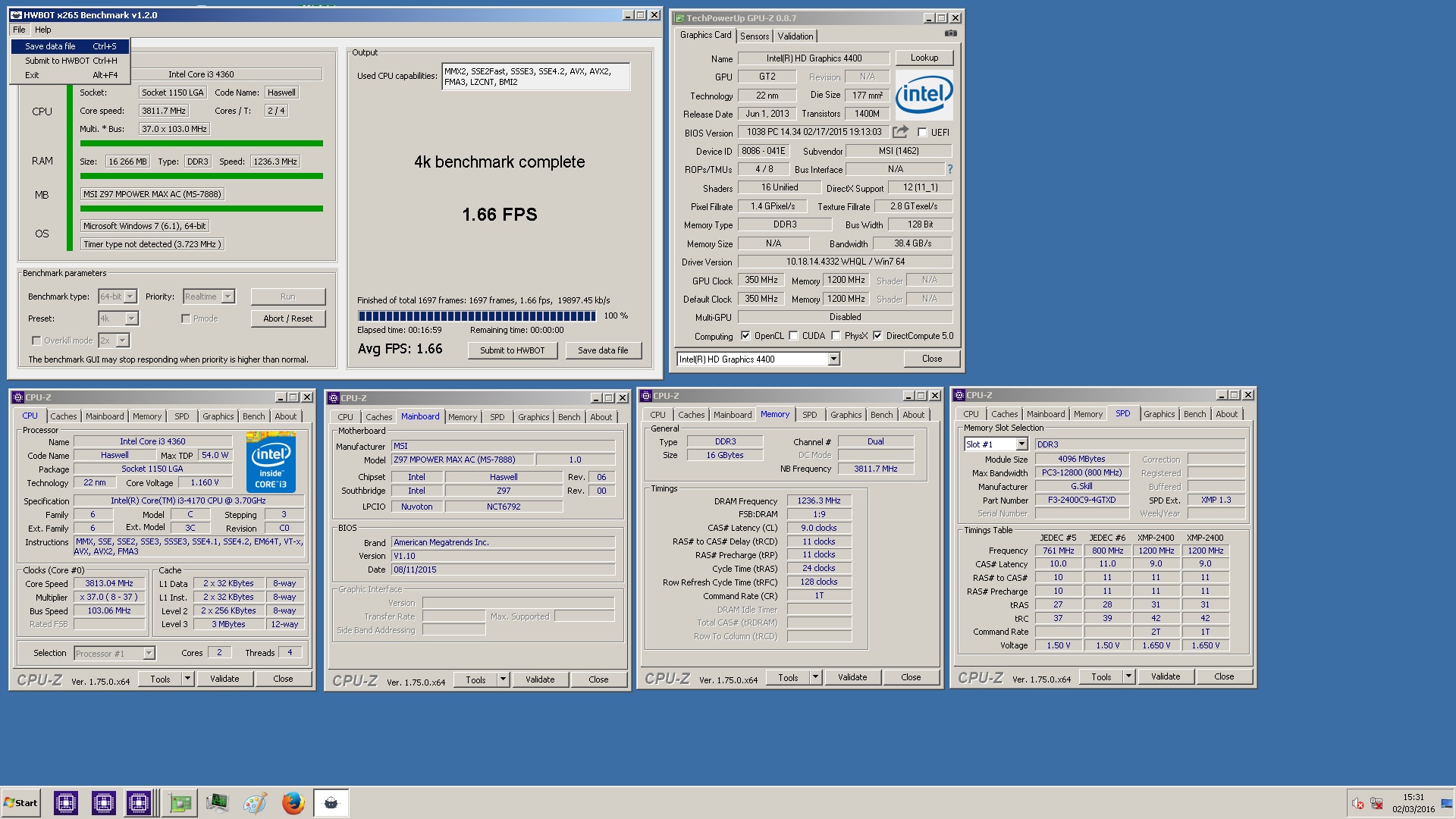Click Submit to HWBOT button in Output
Viewport: 1456px width, 819px height.
pyautogui.click(x=513, y=350)
